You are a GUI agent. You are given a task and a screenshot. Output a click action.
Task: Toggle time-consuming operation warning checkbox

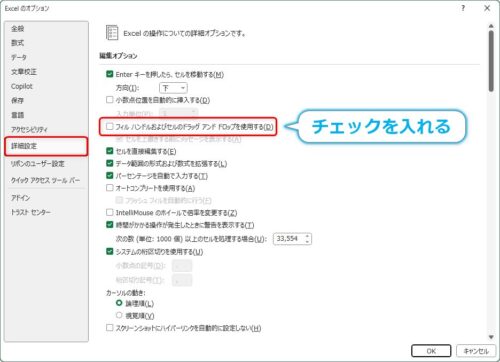pyautogui.click(x=109, y=225)
